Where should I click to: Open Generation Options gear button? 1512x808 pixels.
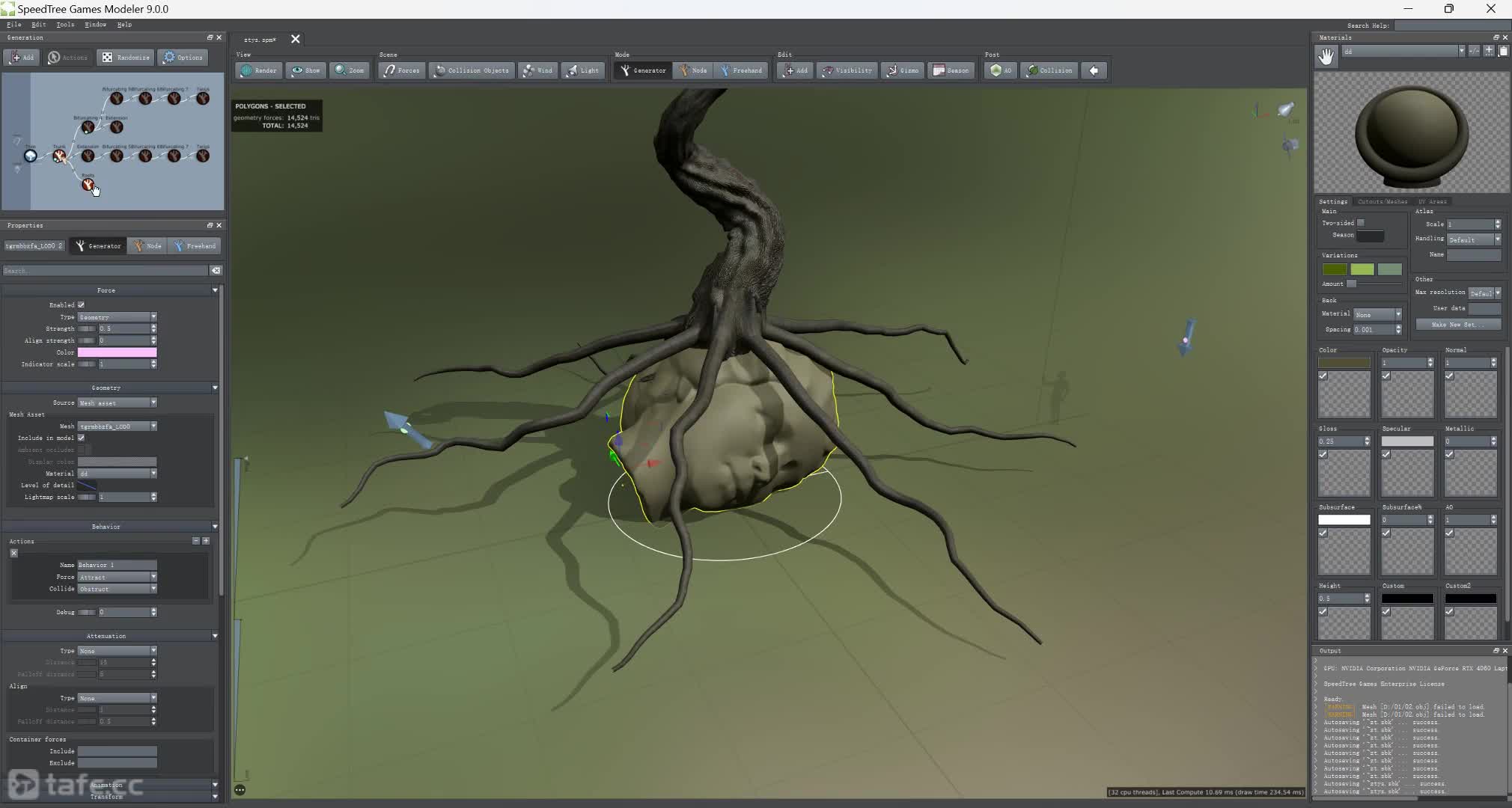[x=183, y=58]
